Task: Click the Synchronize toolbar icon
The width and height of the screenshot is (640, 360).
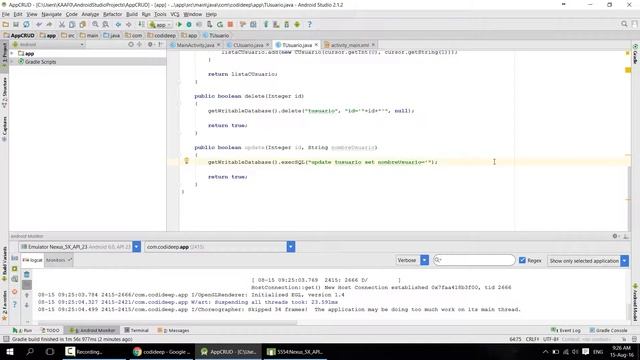Action: coord(26,24)
